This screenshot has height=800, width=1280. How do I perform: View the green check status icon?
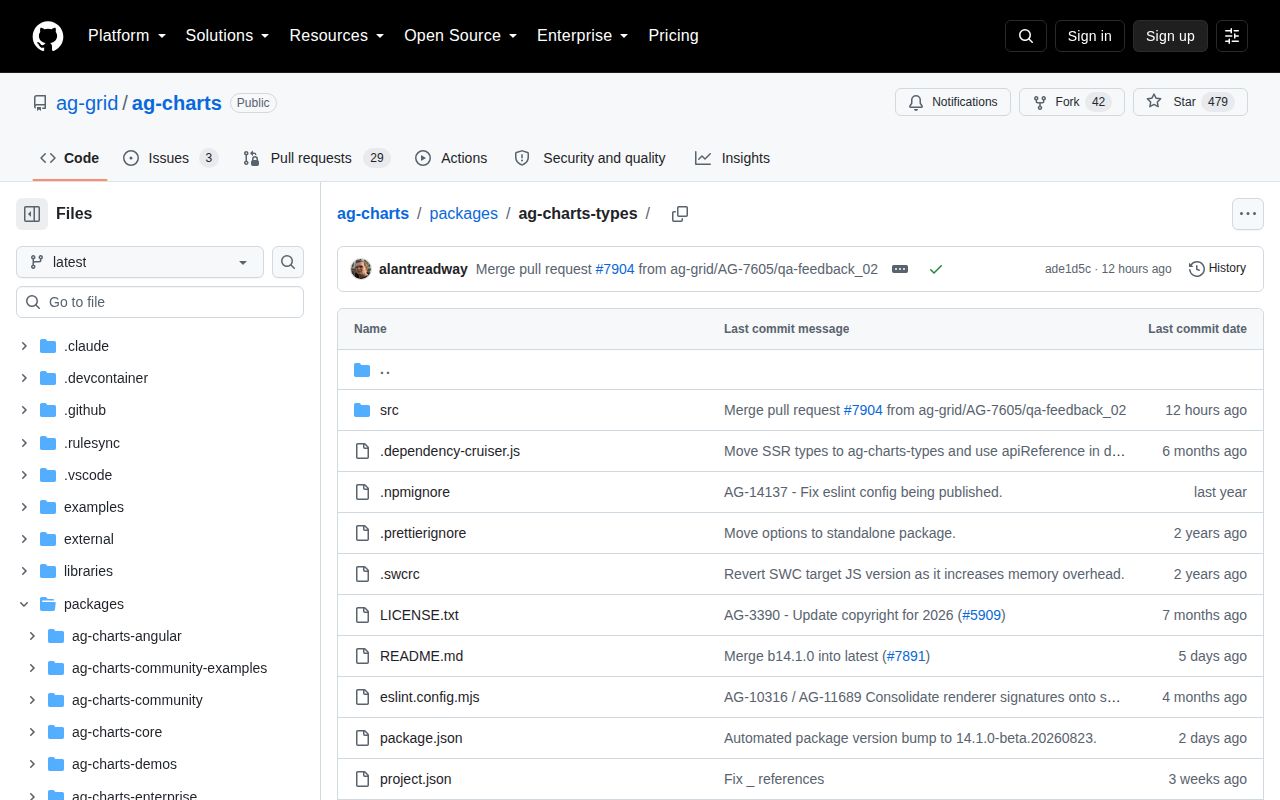(x=935, y=269)
